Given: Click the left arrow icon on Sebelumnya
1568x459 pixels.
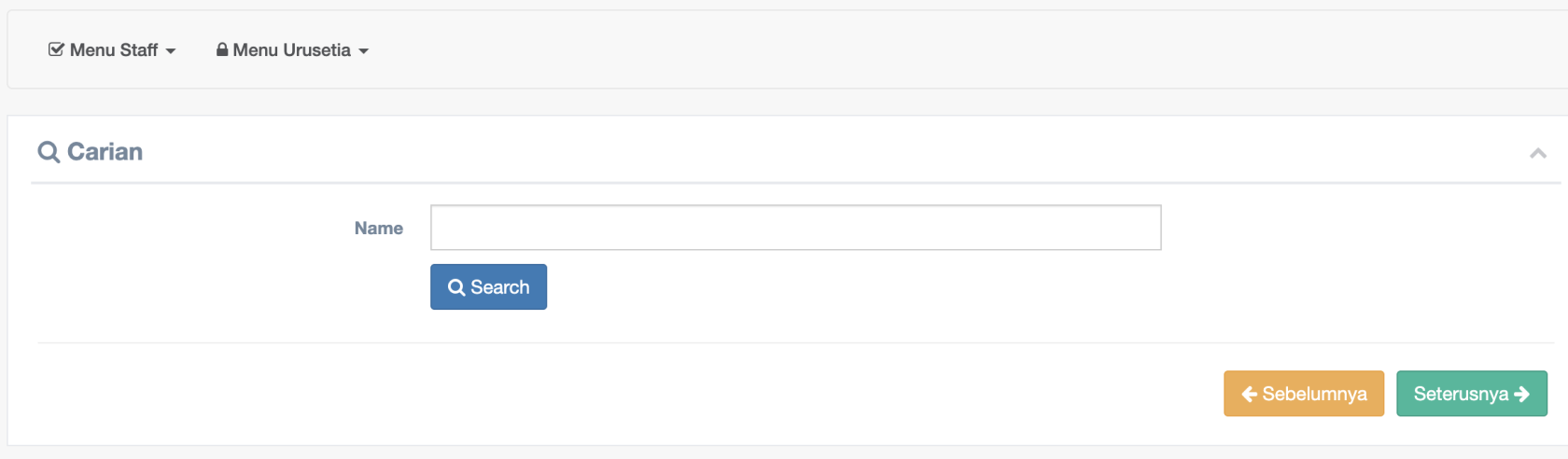Looking at the screenshot, I should tap(1249, 395).
